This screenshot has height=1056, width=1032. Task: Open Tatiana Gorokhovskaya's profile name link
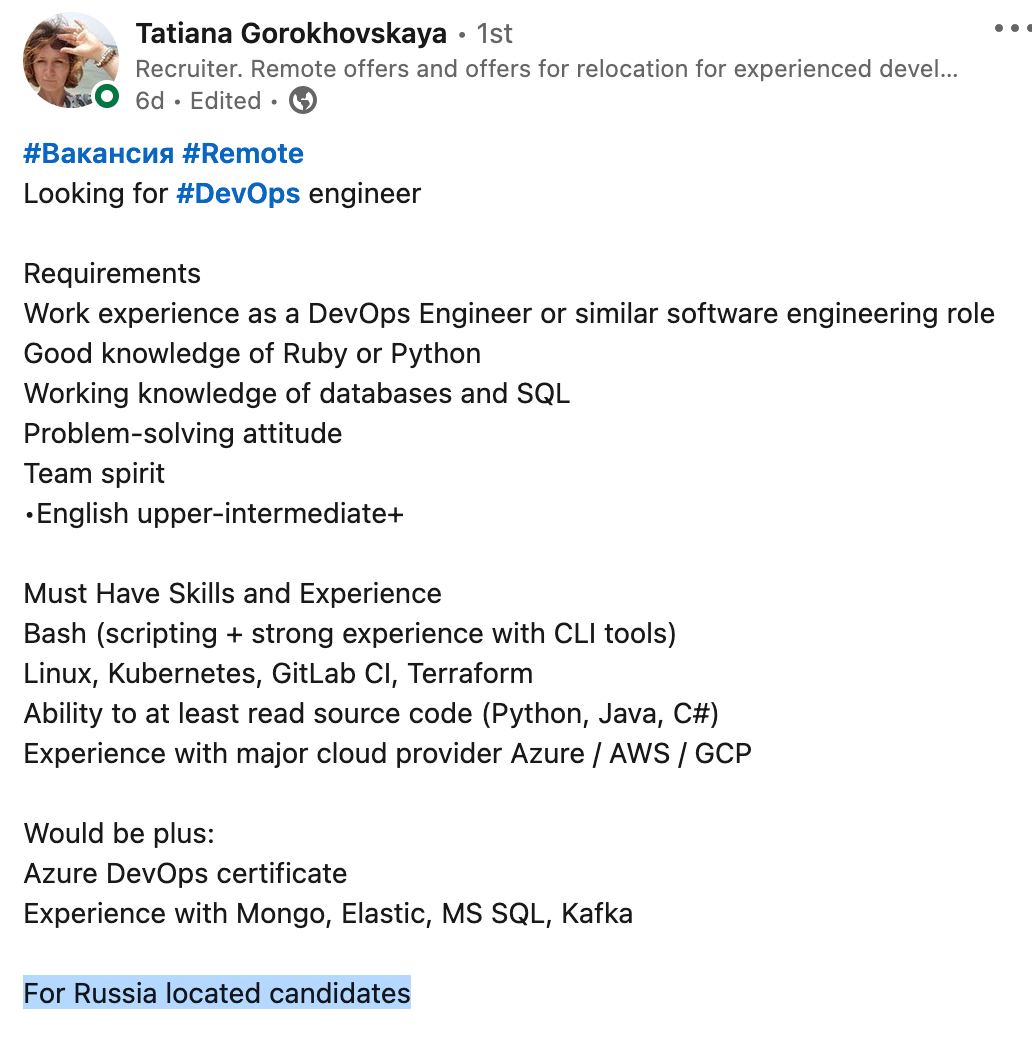[x=291, y=33]
